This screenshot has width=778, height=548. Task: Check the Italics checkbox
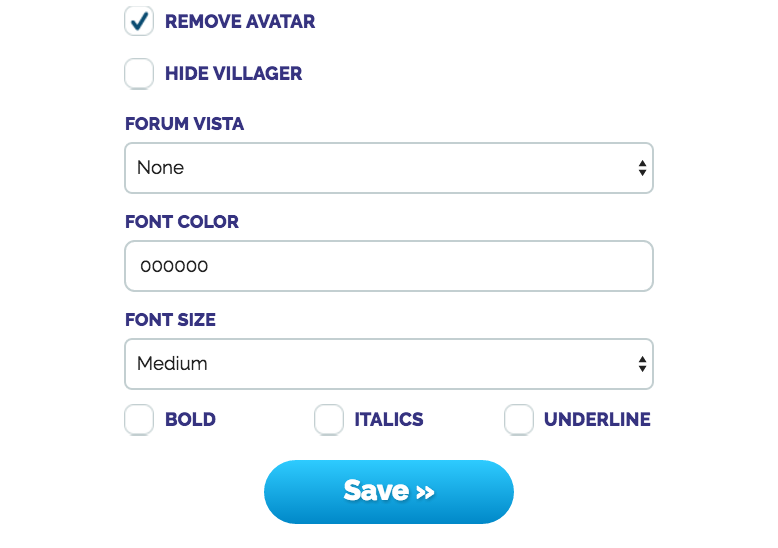329,420
